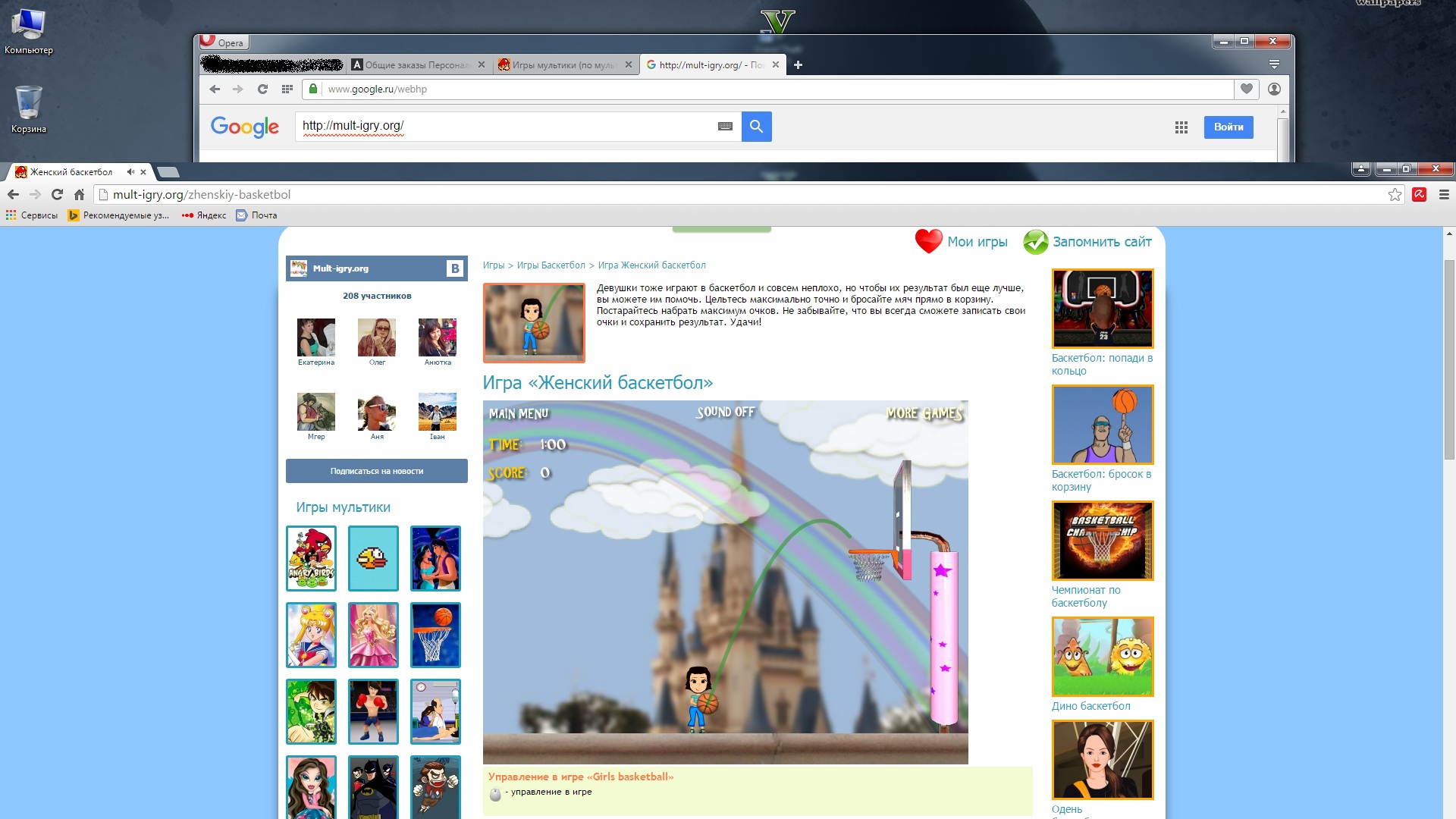Open Opera speed dial grid icon
1456x819 pixels.
coord(287,89)
